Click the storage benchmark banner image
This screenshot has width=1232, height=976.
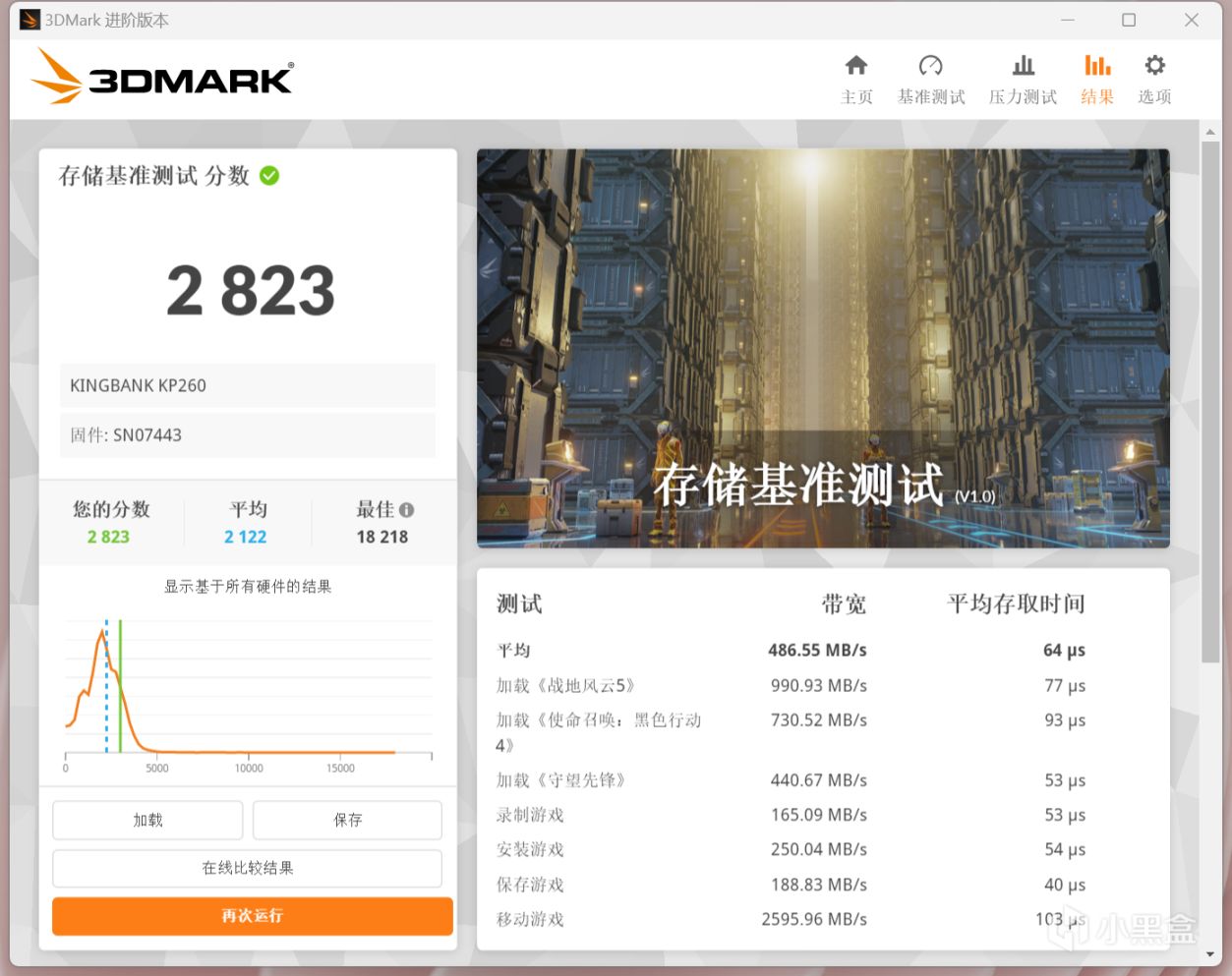(823, 348)
